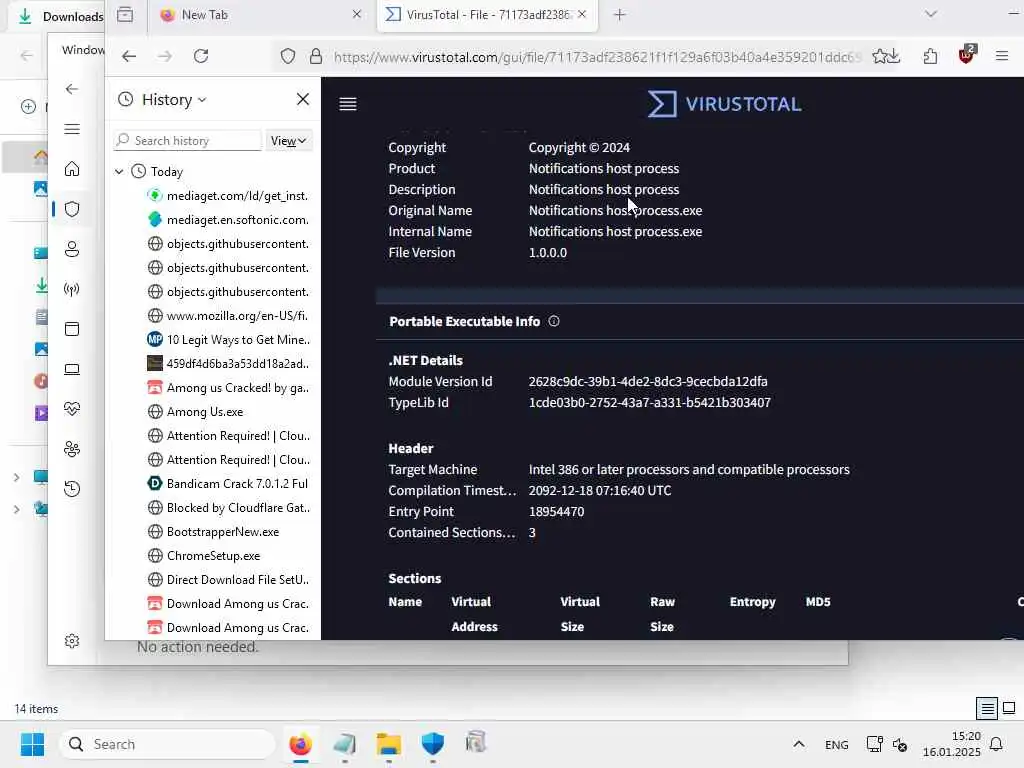Switch Explorer to details view icon
Viewport: 1024px width, 768px height.
987,708
